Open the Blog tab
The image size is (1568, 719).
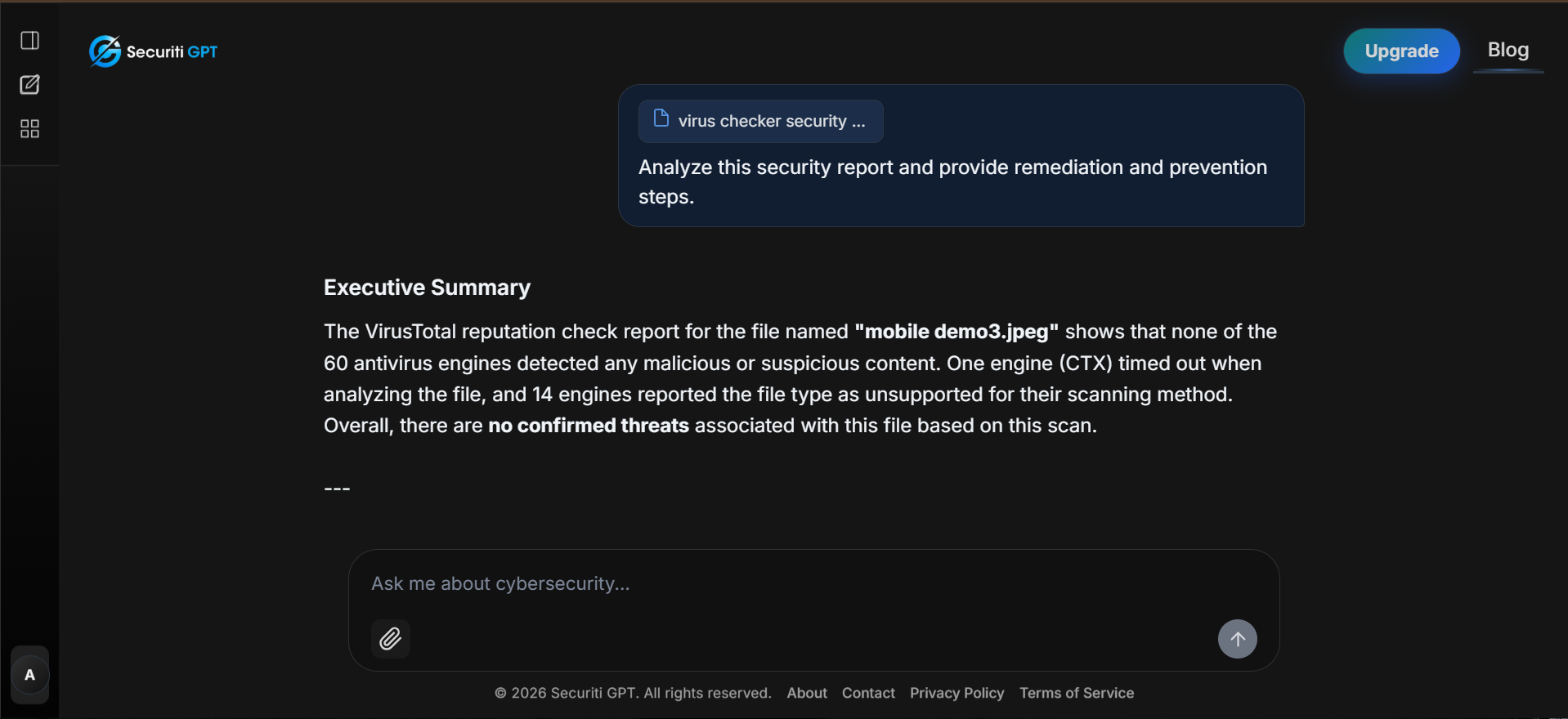1508,50
